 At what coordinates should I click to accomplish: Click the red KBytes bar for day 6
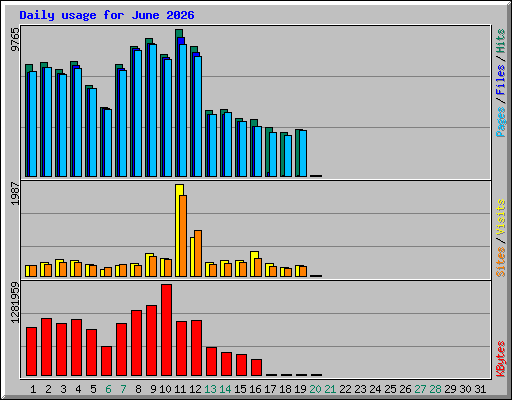point(107,361)
